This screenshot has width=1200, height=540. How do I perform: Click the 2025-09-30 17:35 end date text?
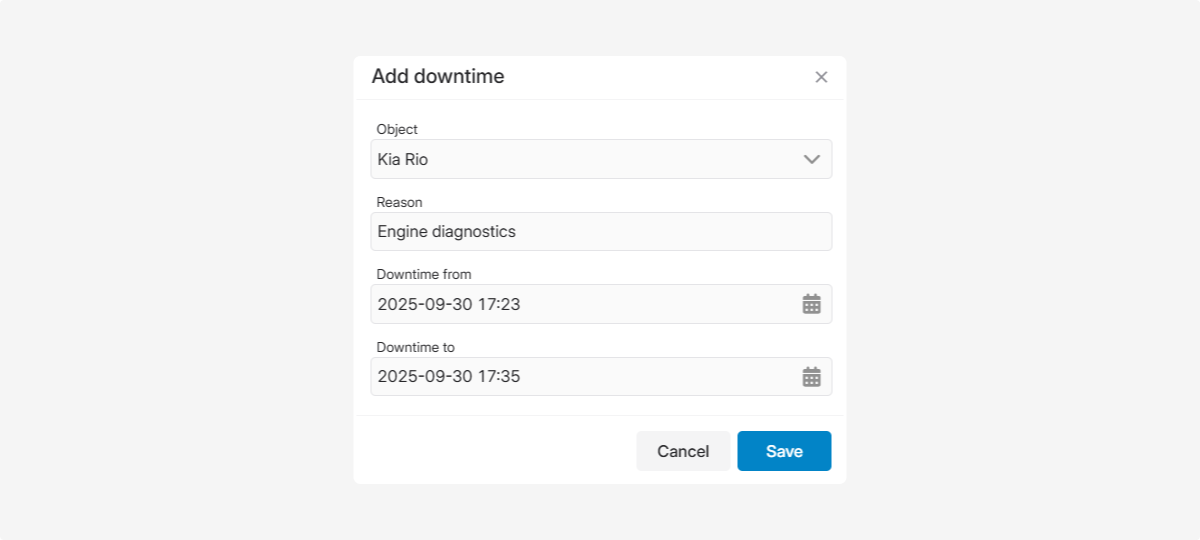pos(448,377)
